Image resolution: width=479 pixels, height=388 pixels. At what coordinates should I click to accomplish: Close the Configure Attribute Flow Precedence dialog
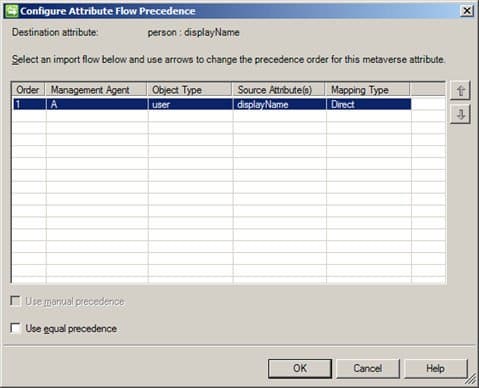click(x=467, y=11)
